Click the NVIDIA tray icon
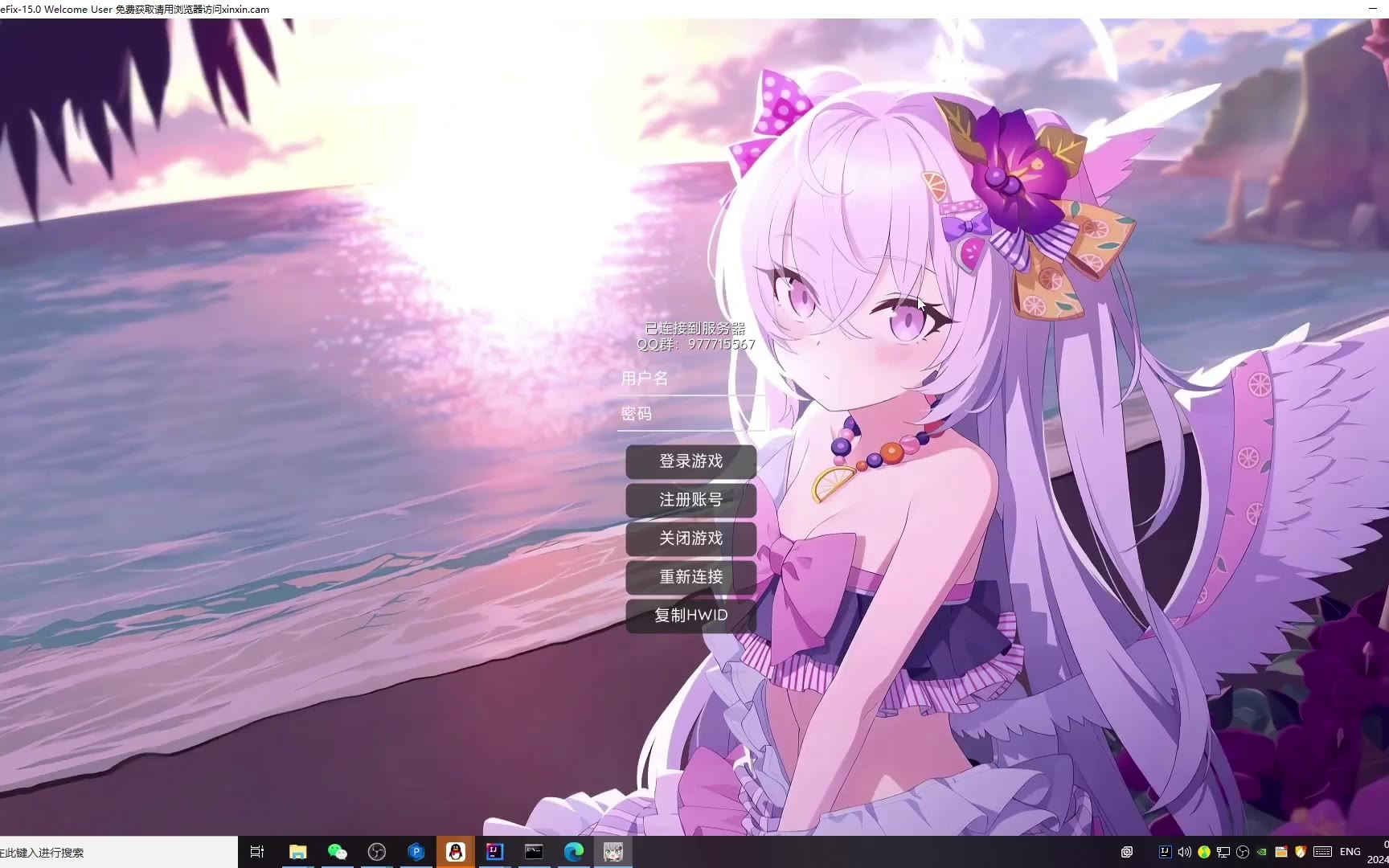1389x868 pixels. 1262,852
